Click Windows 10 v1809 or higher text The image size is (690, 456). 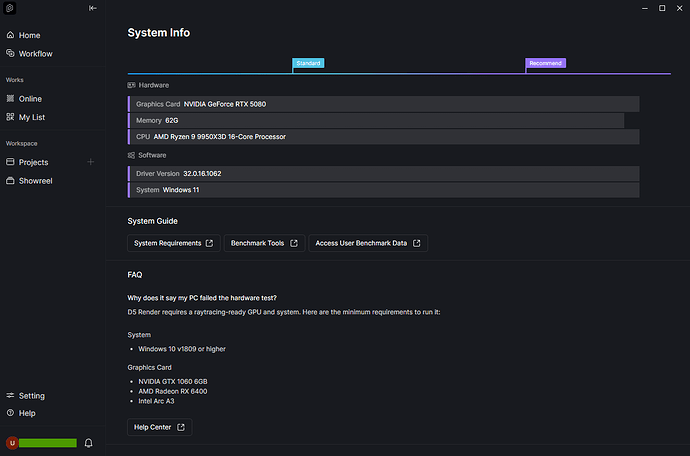[182, 349]
